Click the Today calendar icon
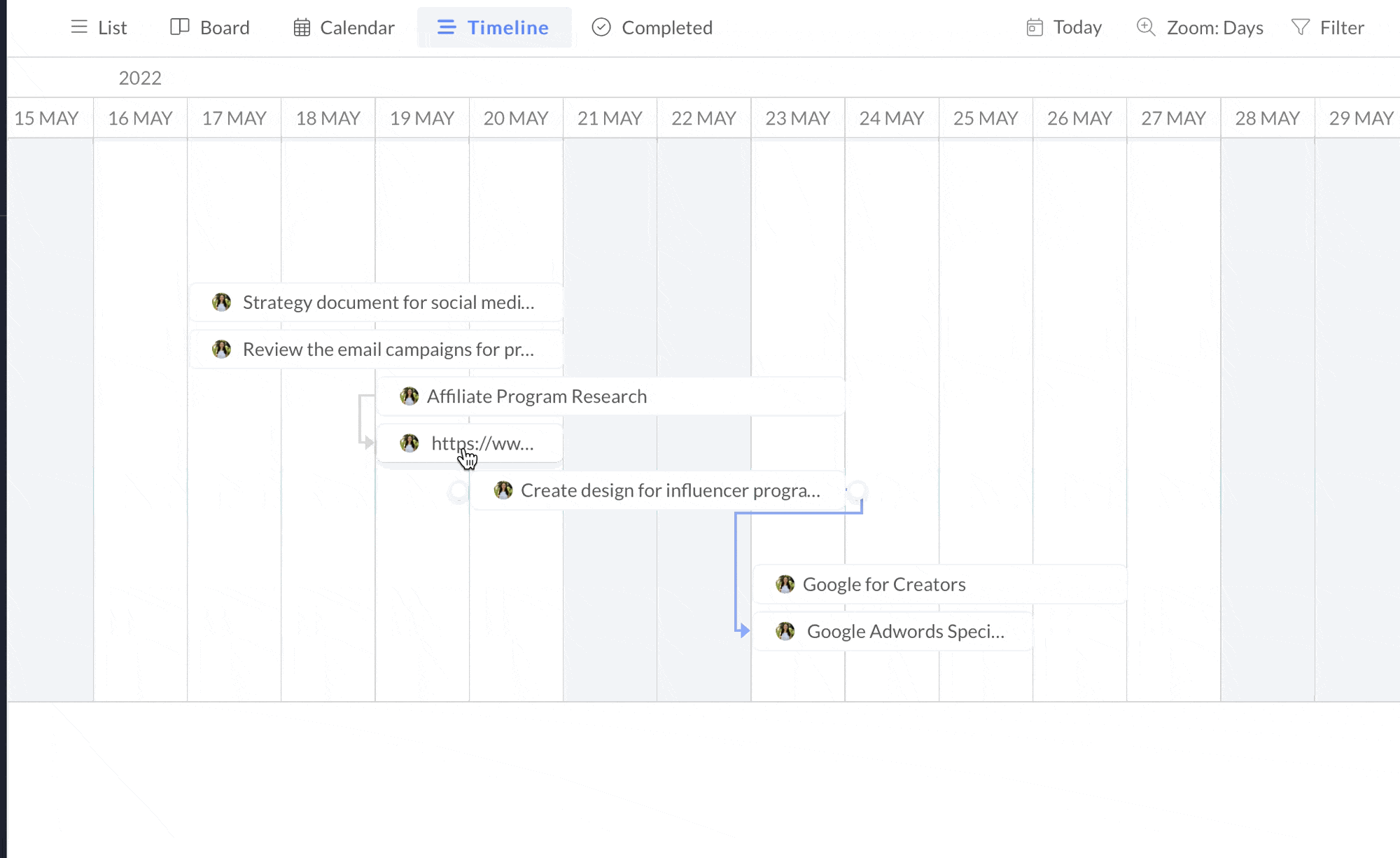This screenshot has height=858, width=1400. pos(1035,27)
